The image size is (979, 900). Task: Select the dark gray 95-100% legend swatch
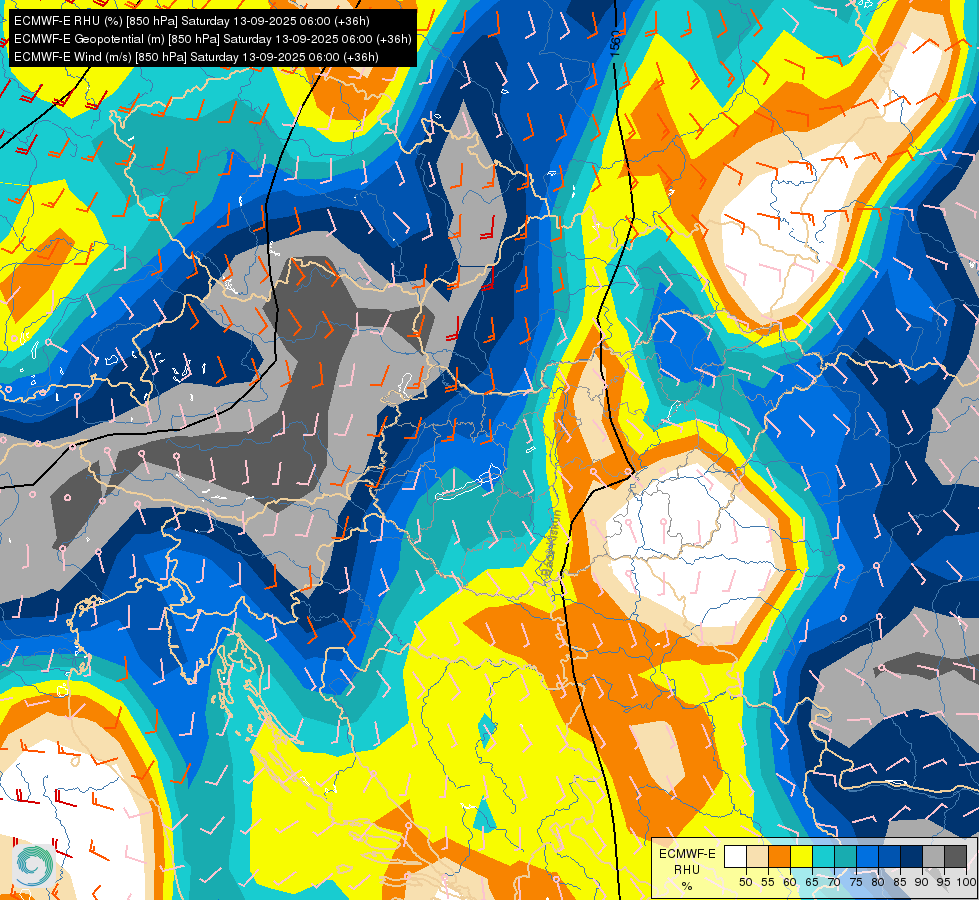coord(955,857)
